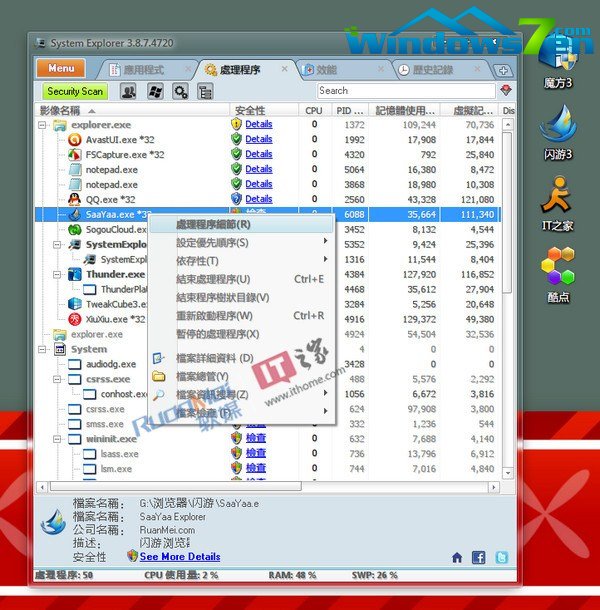Choose 結束處理程序(U) from context menu
This screenshot has width=600, height=610.
click(x=213, y=279)
